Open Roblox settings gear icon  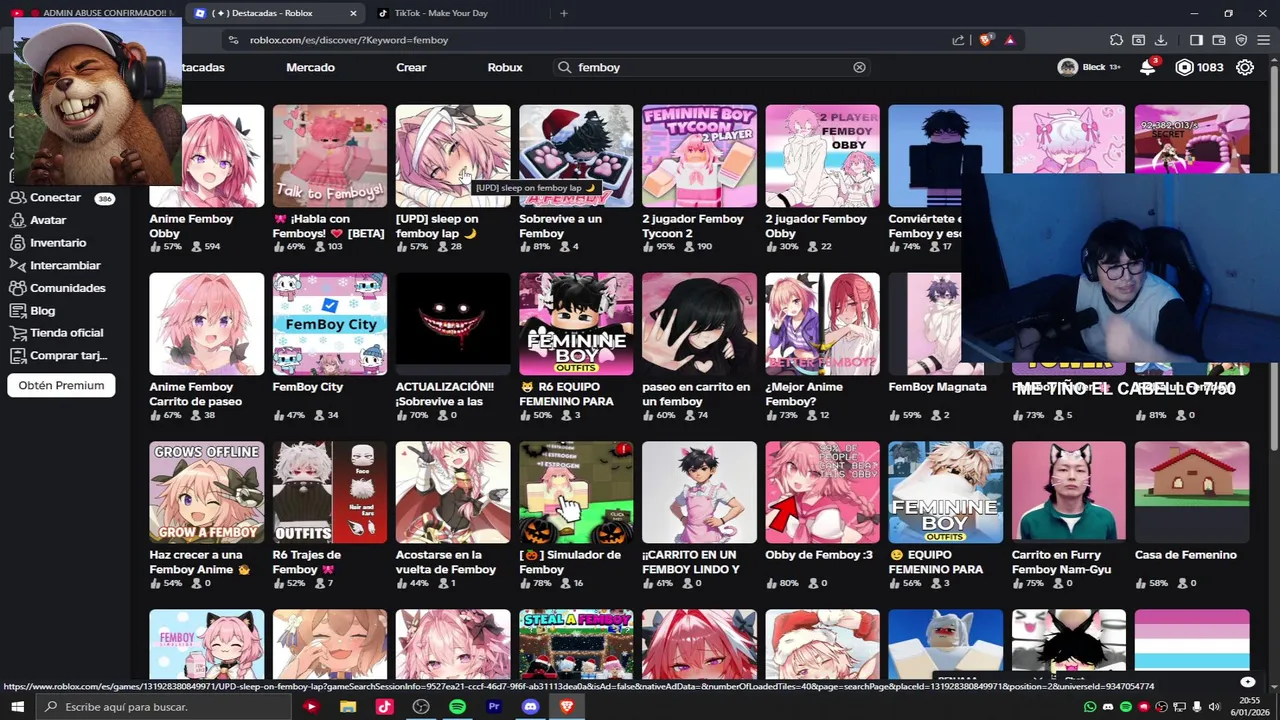[x=1245, y=67]
